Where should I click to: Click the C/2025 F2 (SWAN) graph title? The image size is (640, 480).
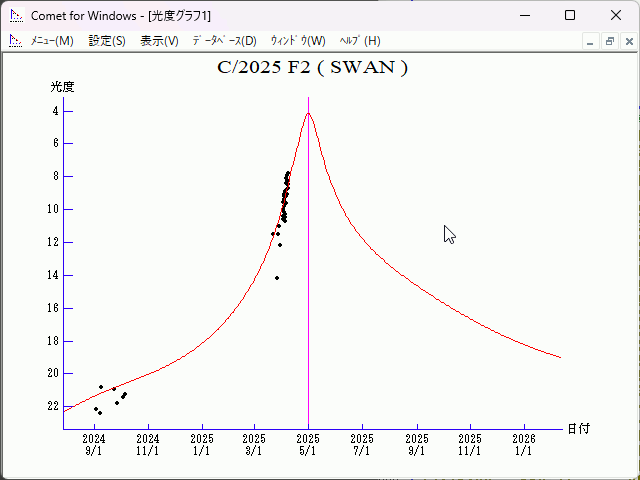[312, 68]
